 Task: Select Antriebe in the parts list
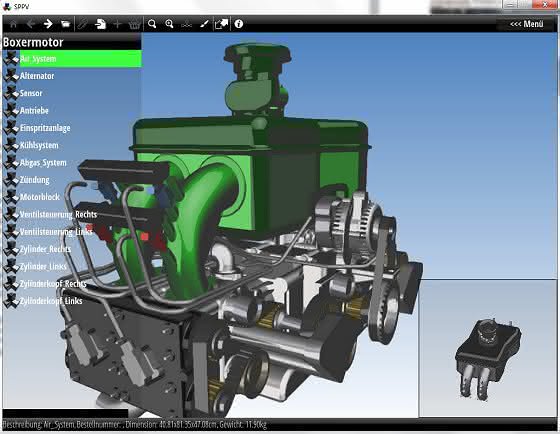[x=34, y=110]
